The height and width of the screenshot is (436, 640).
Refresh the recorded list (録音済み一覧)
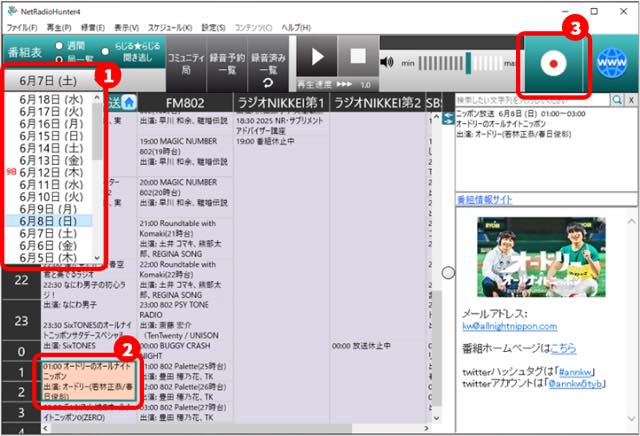pos(268,83)
